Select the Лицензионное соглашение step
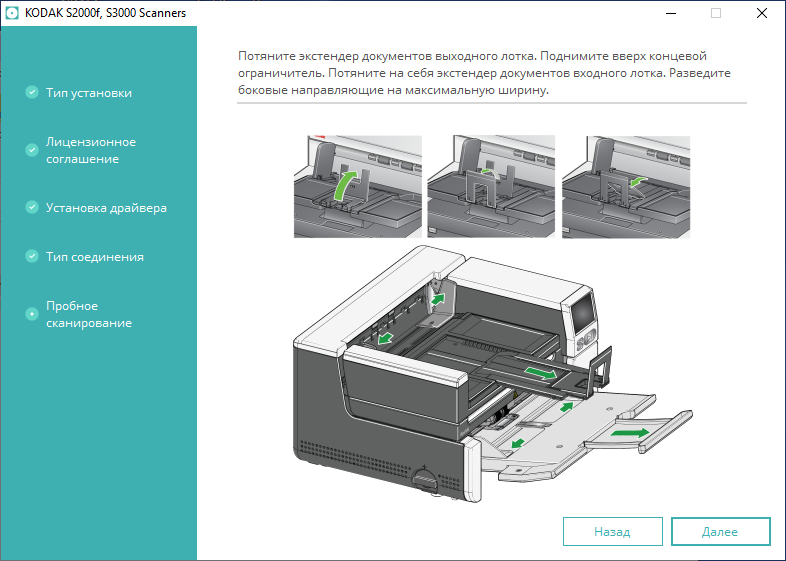The width and height of the screenshot is (786, 561). (x=91, y=150)
